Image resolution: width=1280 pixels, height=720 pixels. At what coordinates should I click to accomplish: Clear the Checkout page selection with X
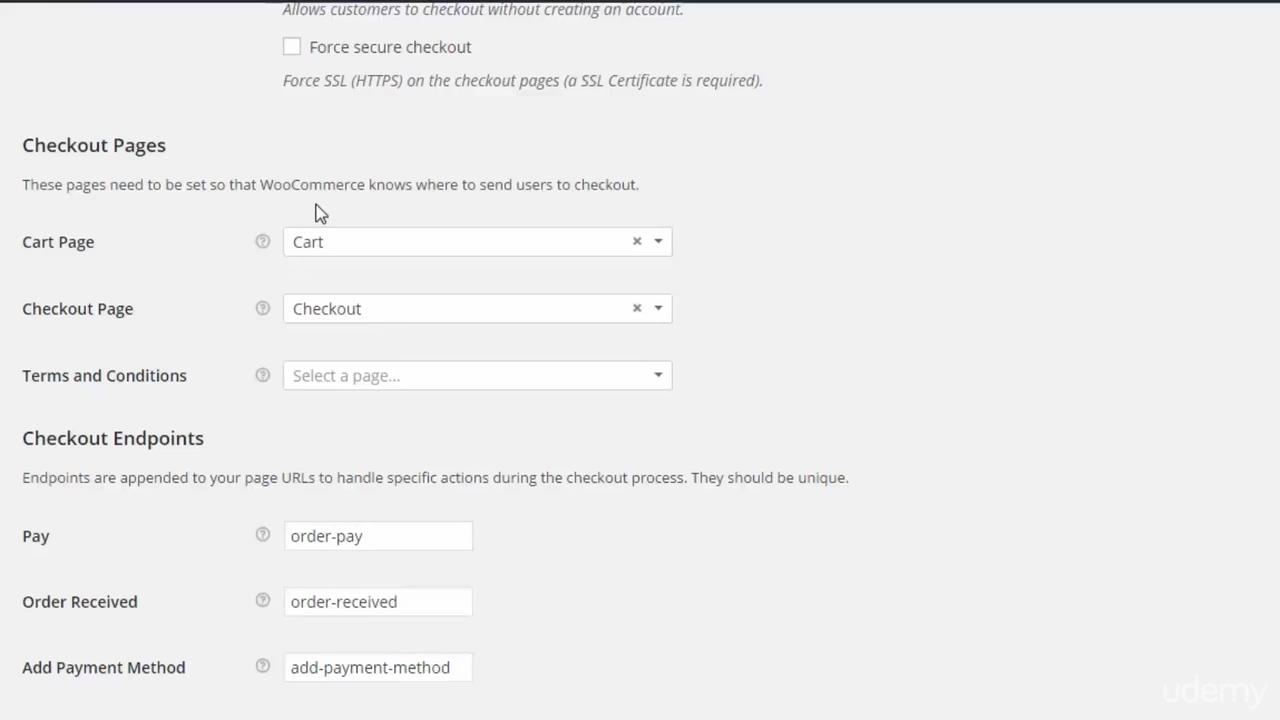tap(636, 308)
